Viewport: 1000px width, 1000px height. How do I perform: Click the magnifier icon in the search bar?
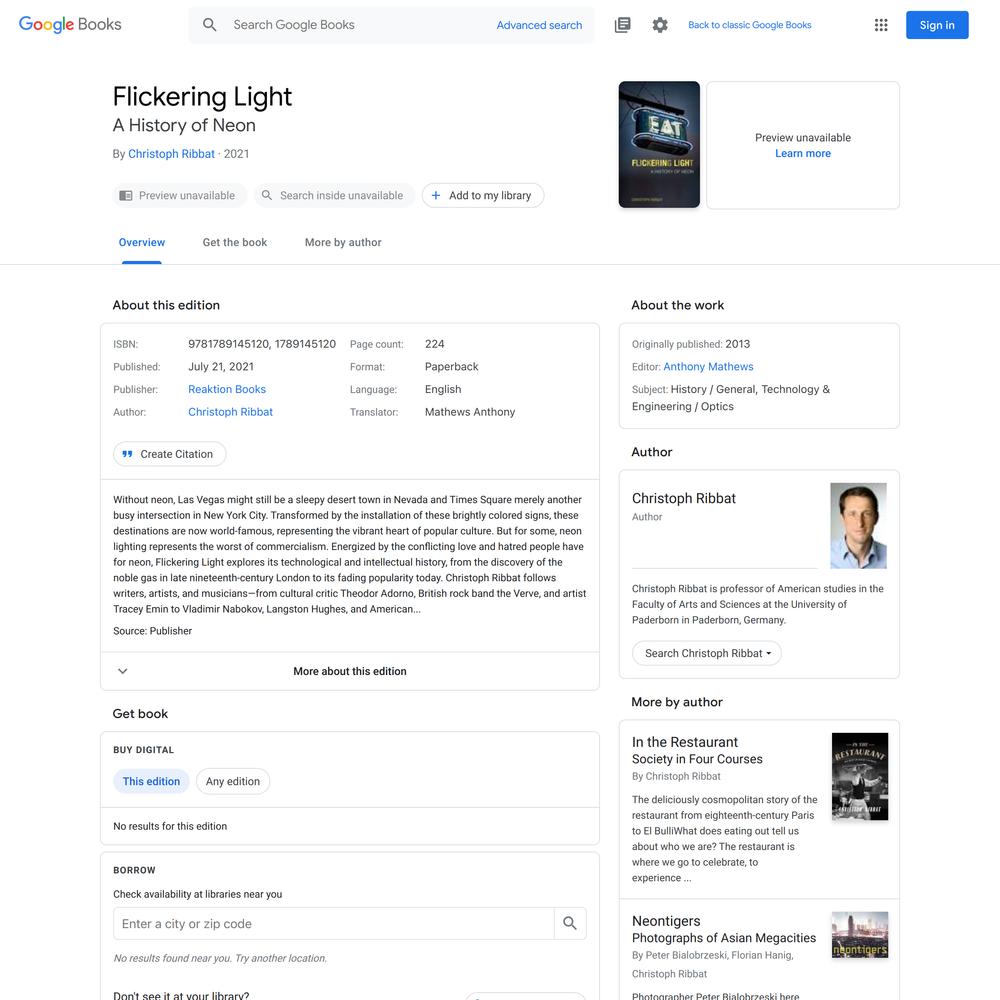[209, 25]
